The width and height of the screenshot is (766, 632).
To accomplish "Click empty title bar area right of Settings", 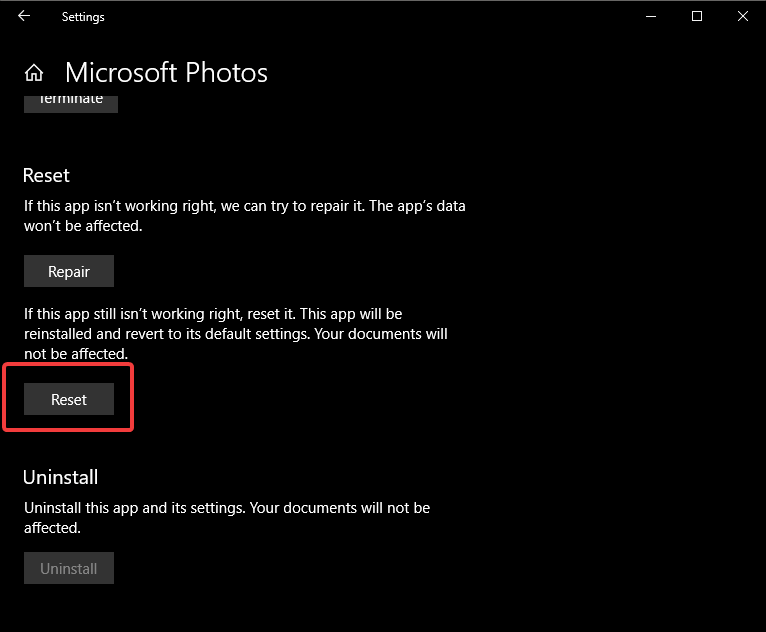I will pyautogui.click(x=350, y=16).
